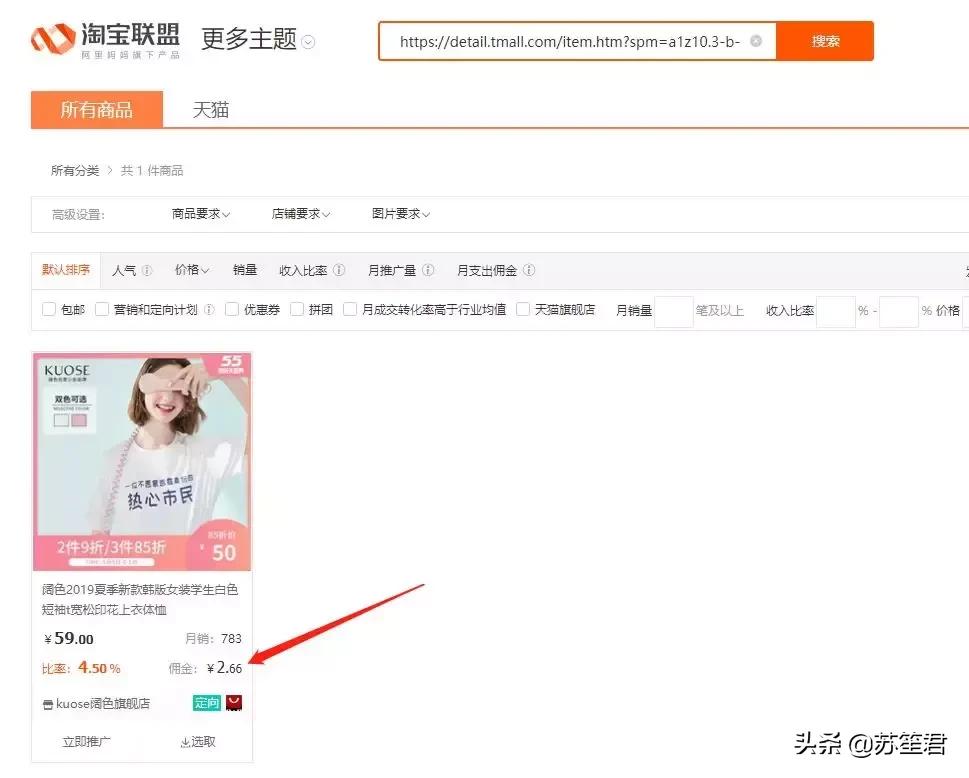Open the 商品要求 dropdown
Screen dimensions: 969x778
coord(198,214)
